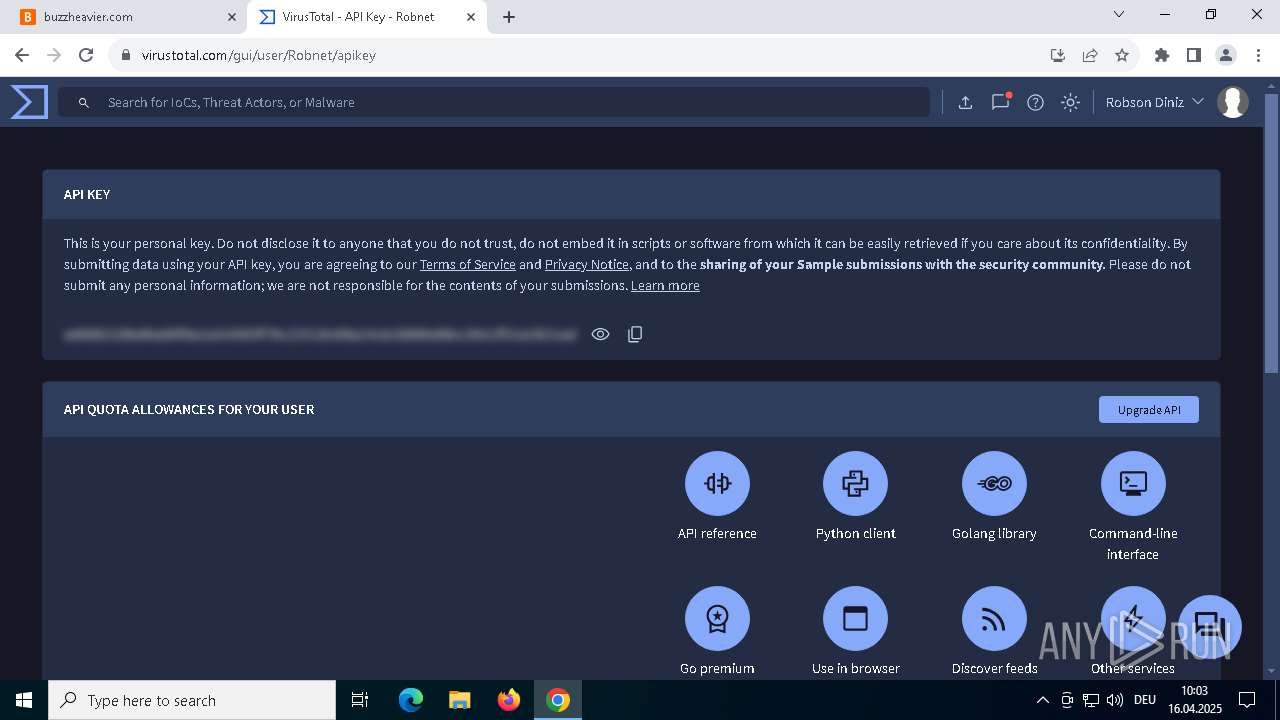Share this page icon
Viewport: 1280px width, 720px height.
pyautogui.click(x=1090, y=55)
